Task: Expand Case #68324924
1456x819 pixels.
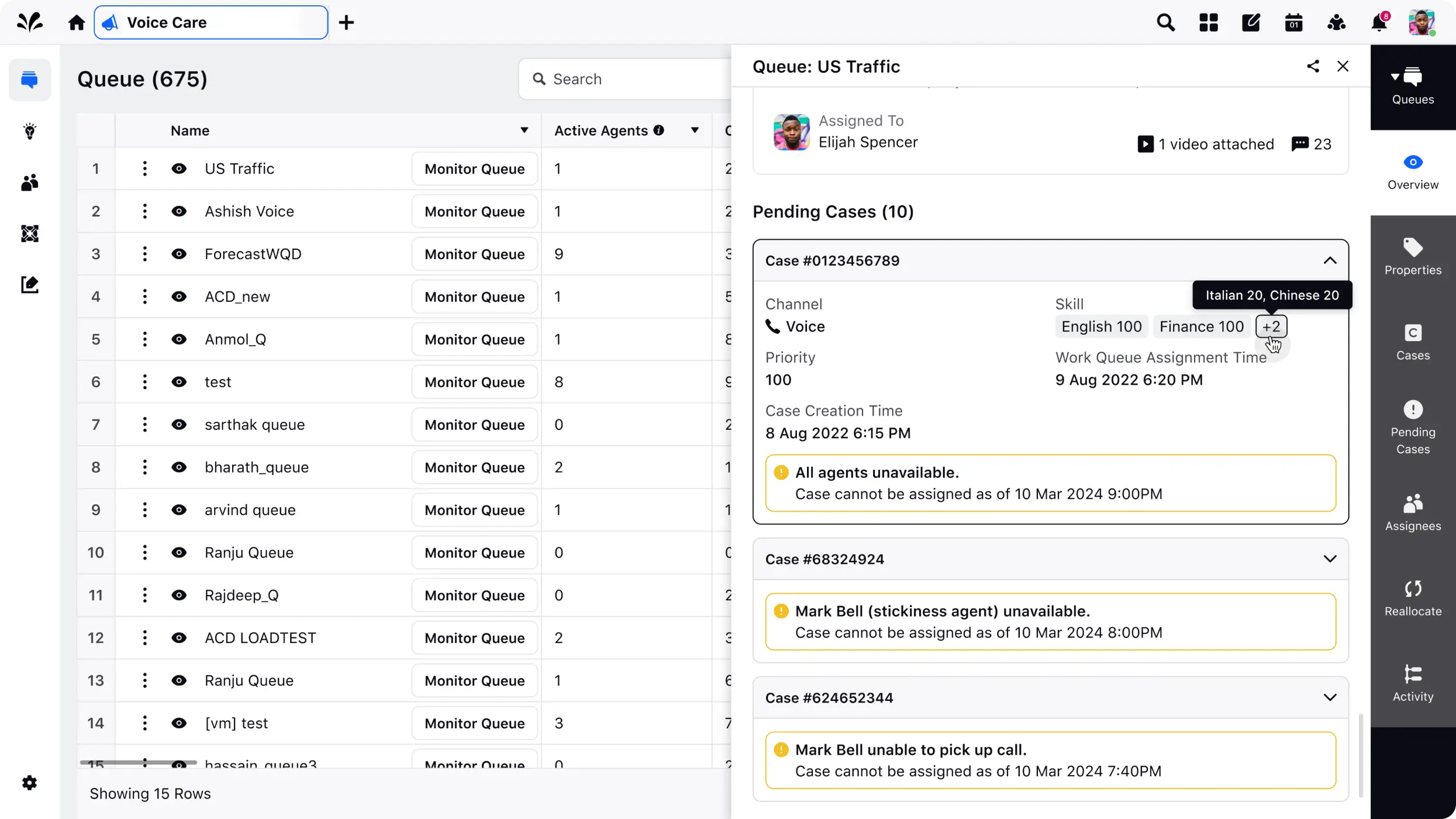Action: 1330,559
